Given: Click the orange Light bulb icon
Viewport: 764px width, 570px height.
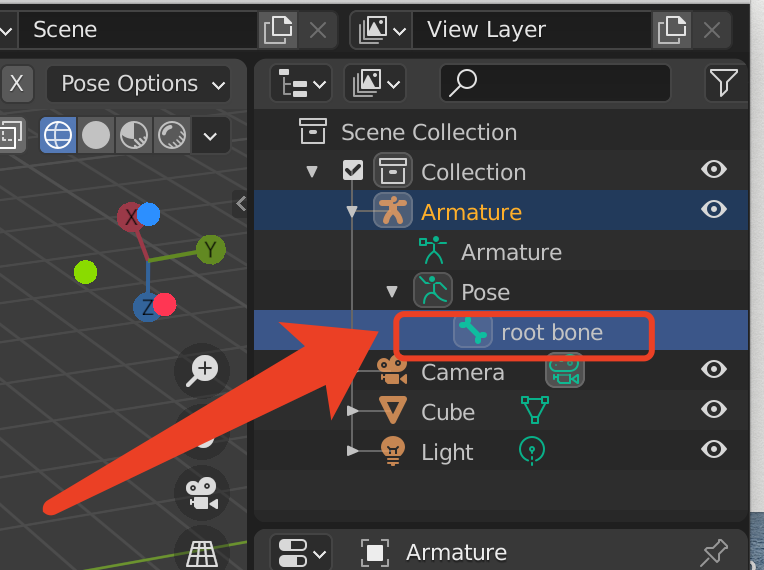Looking at the screenshot, I should pyautogui.click(x=393, y=451).
